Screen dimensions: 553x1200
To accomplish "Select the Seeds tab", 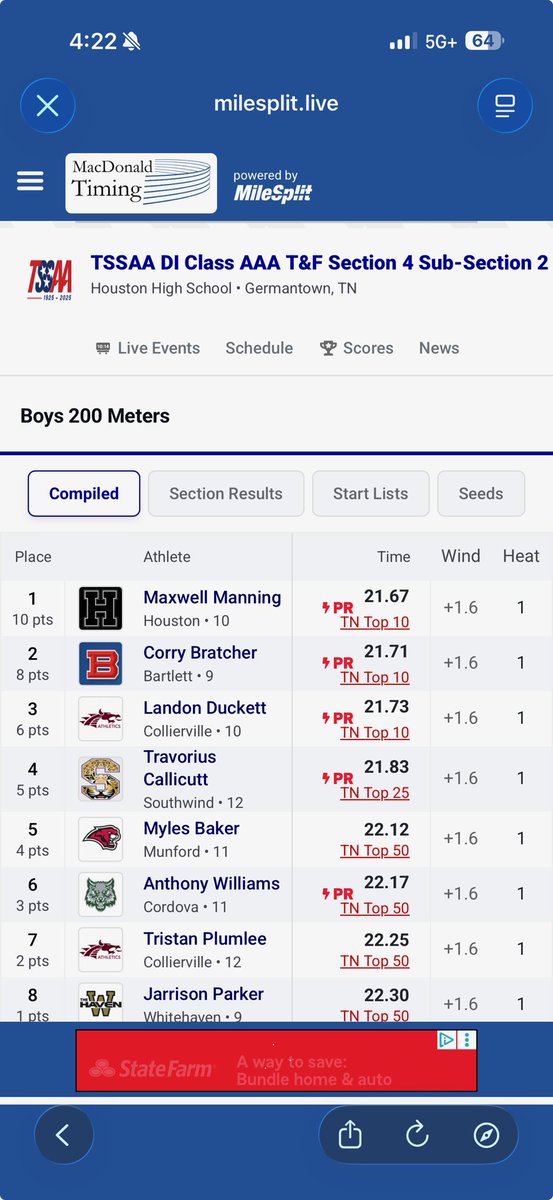I will click(481, 493).
